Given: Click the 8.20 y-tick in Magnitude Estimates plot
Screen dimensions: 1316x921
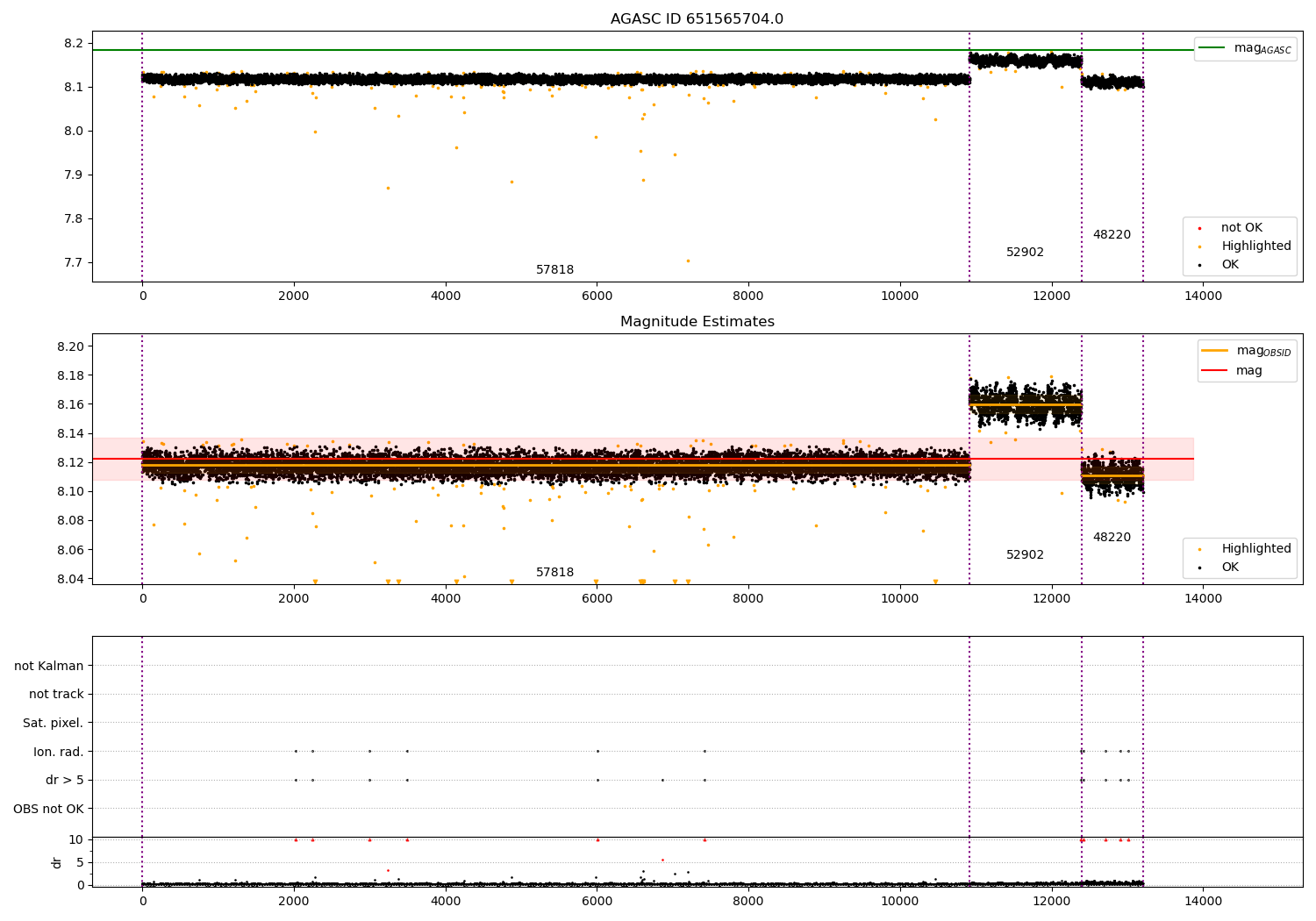Looking at the screenshot, I should (x=70, y=346).
